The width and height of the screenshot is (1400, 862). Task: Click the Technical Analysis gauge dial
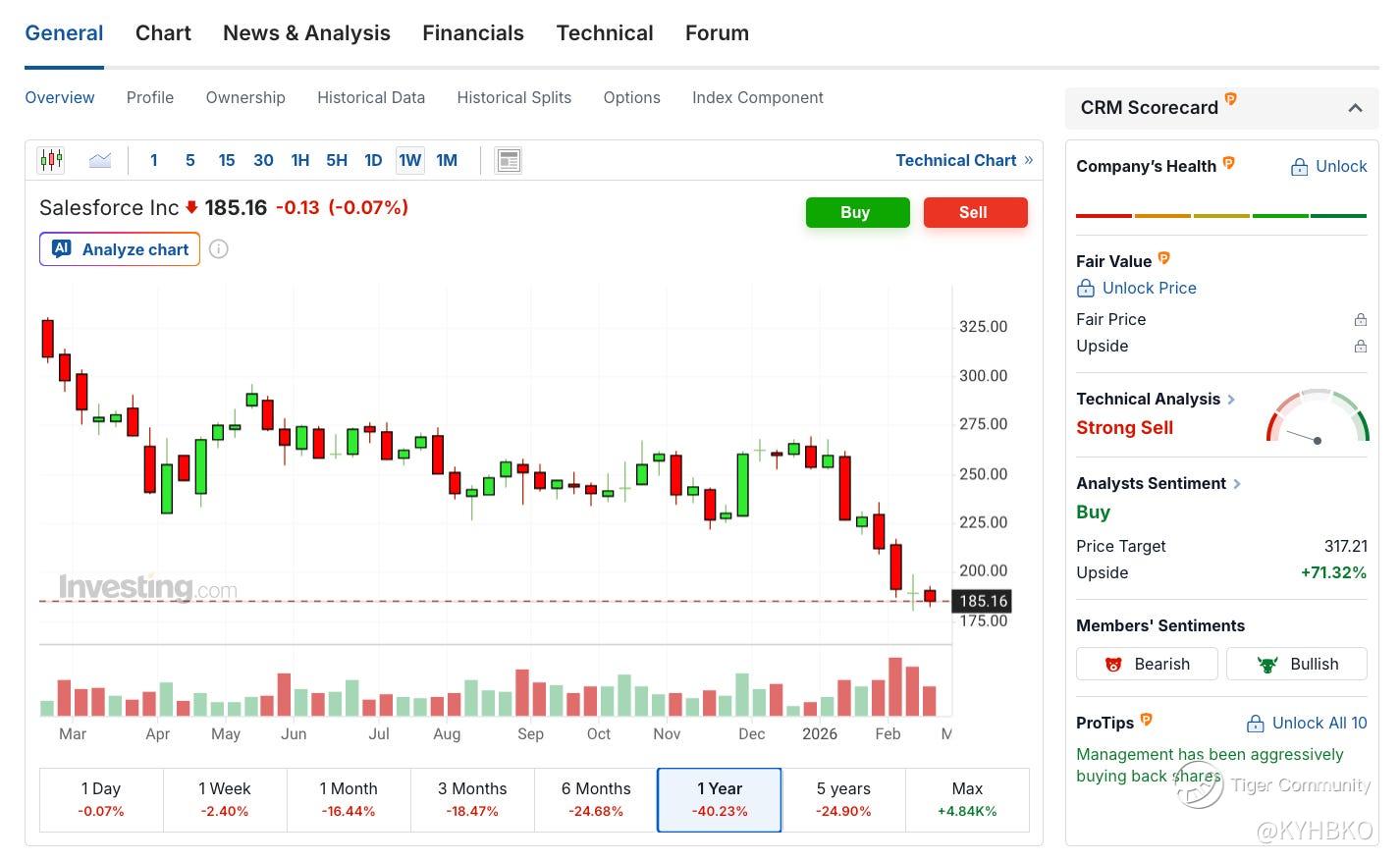tap(1318, 416)
